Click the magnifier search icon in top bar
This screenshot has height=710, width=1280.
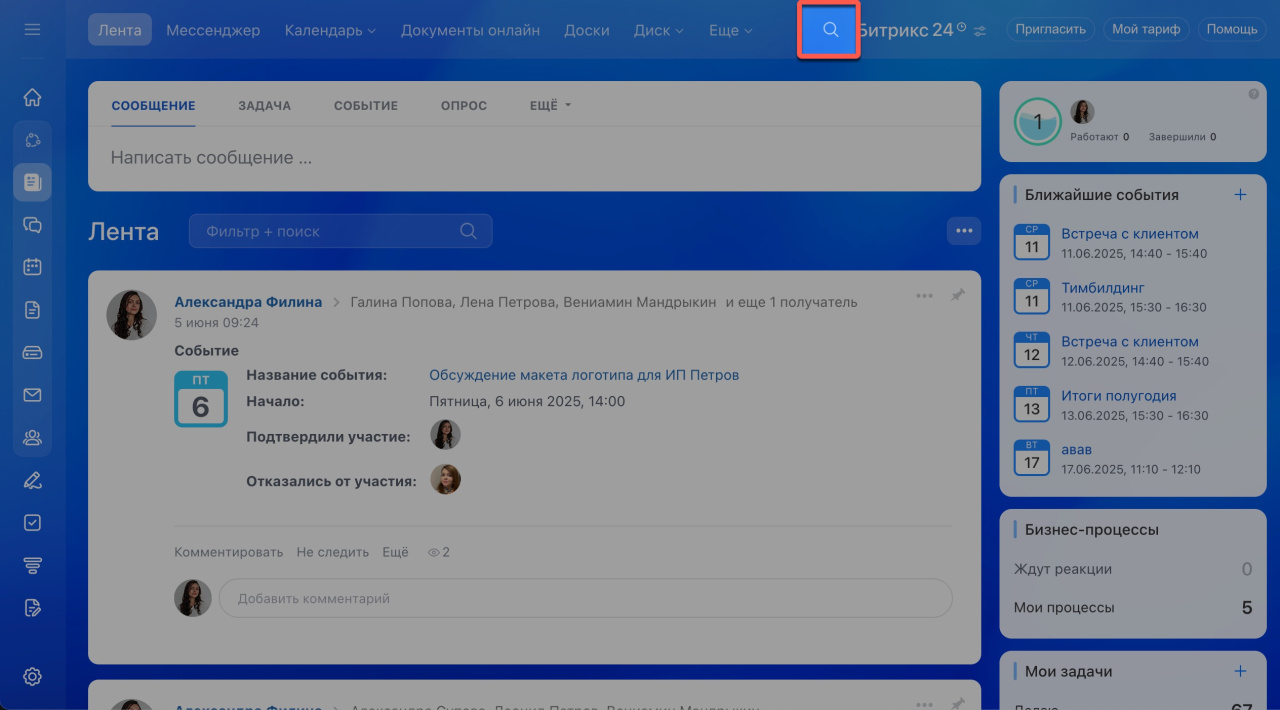point(830,30)
